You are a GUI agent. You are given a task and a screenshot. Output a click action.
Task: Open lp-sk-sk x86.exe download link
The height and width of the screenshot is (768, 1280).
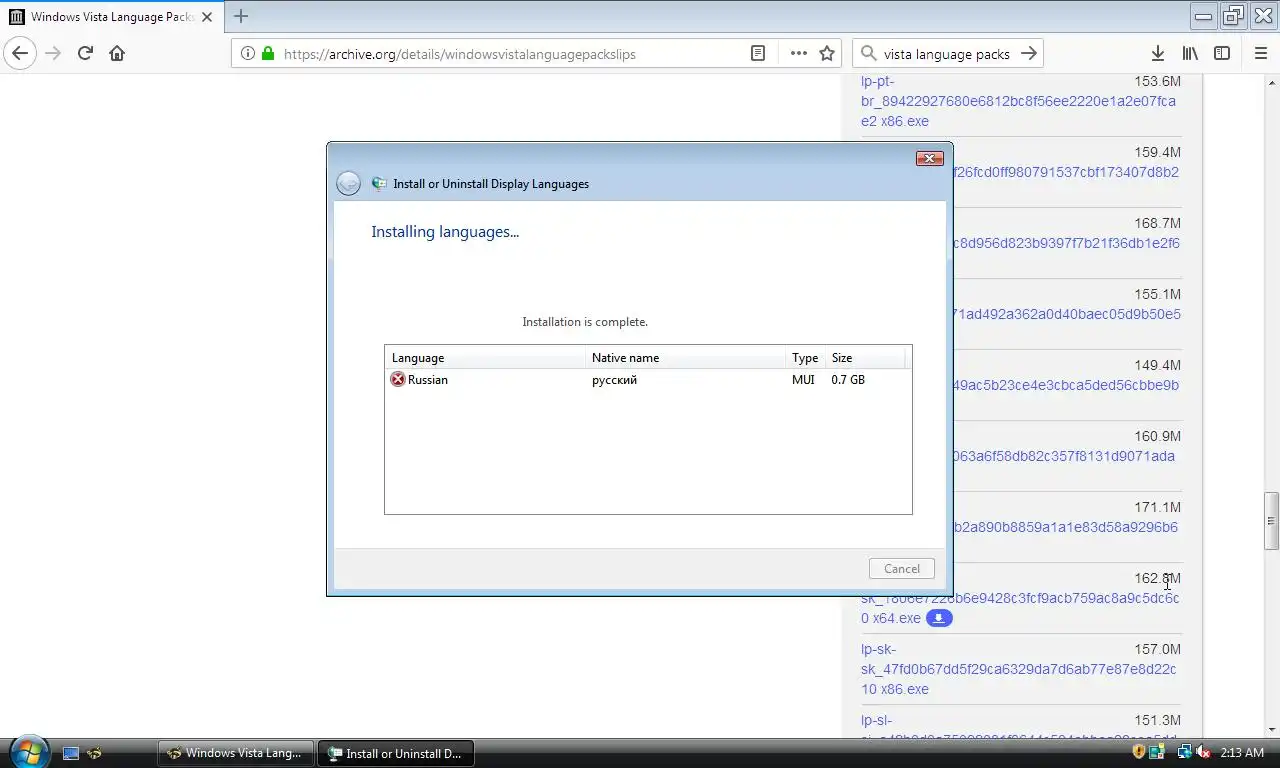[1018, 669]
